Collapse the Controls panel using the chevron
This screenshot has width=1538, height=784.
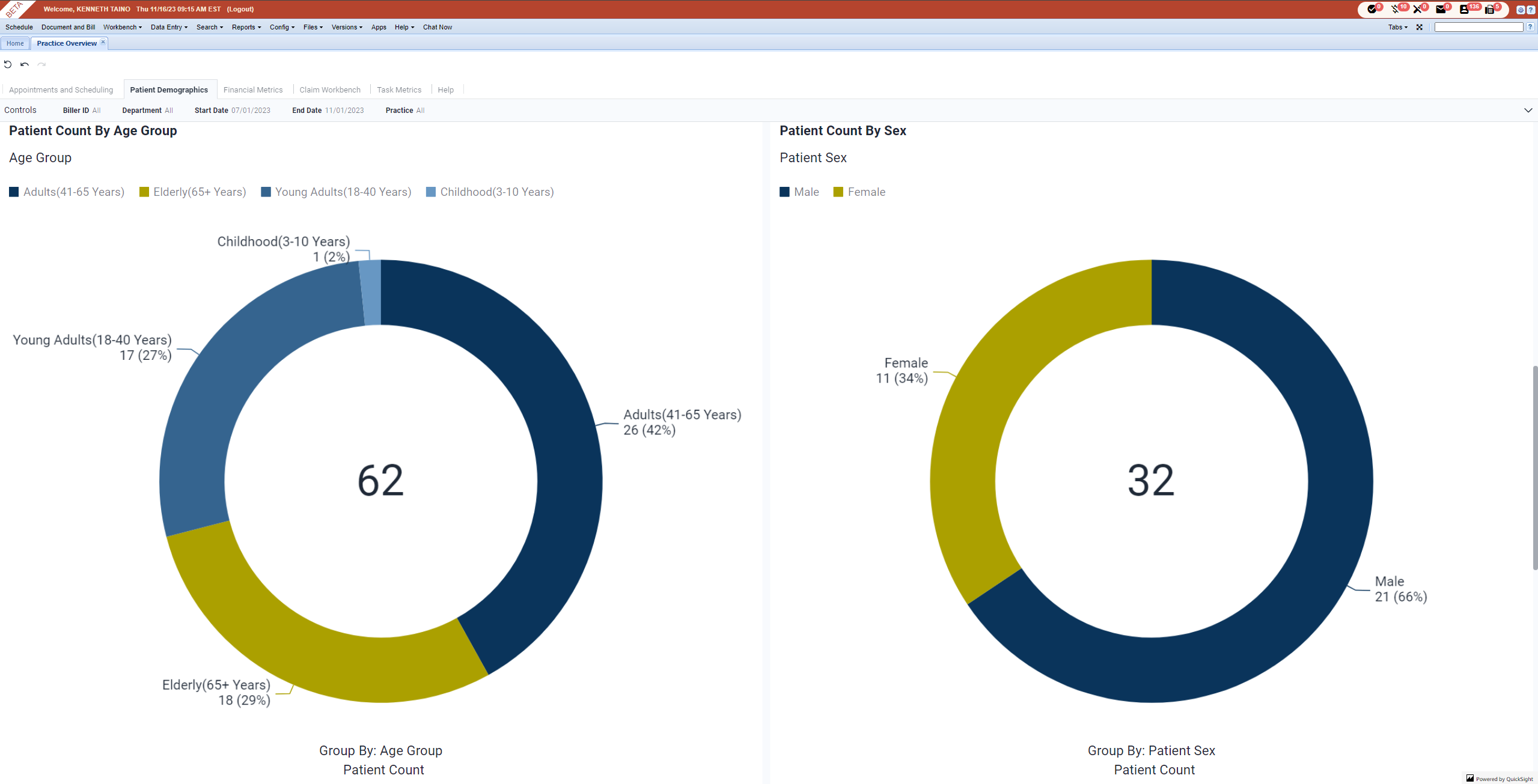tap(1529, 111)
